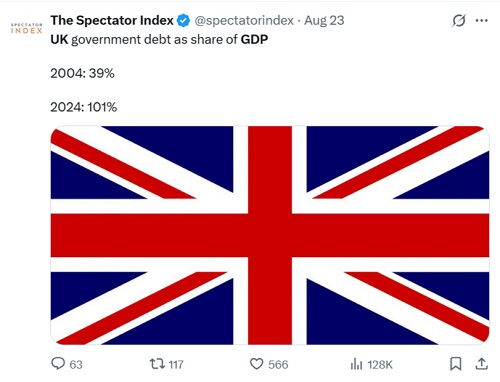Open the share upload icon

[x=481, y=364]
